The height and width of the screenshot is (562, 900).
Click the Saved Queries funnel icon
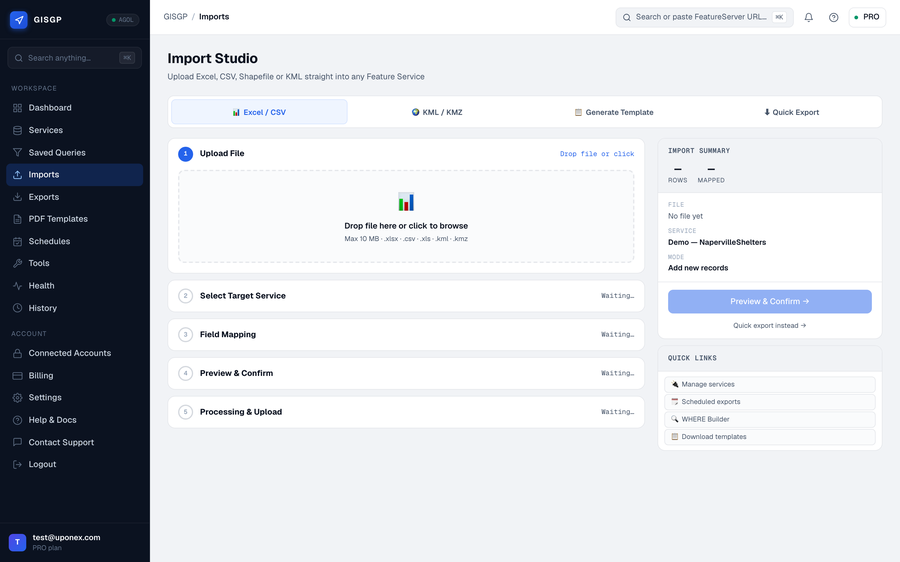pos(18,153)
